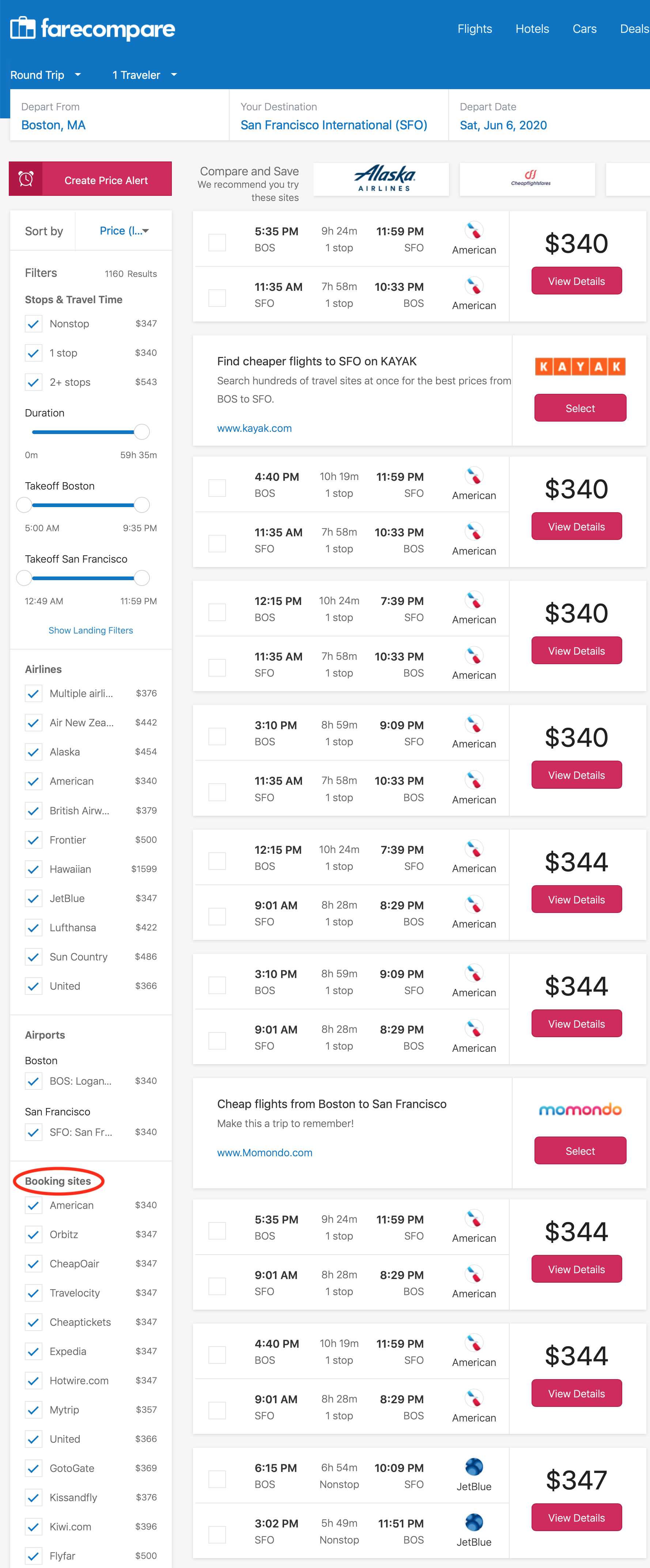Click the Duration slider handle

[x=142, y=432]
